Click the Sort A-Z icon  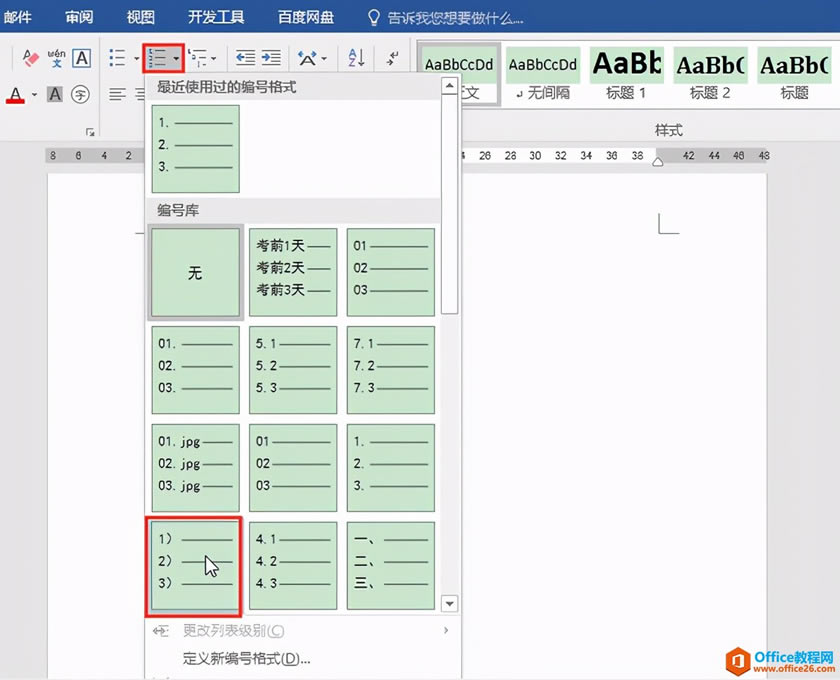[356, 58]
